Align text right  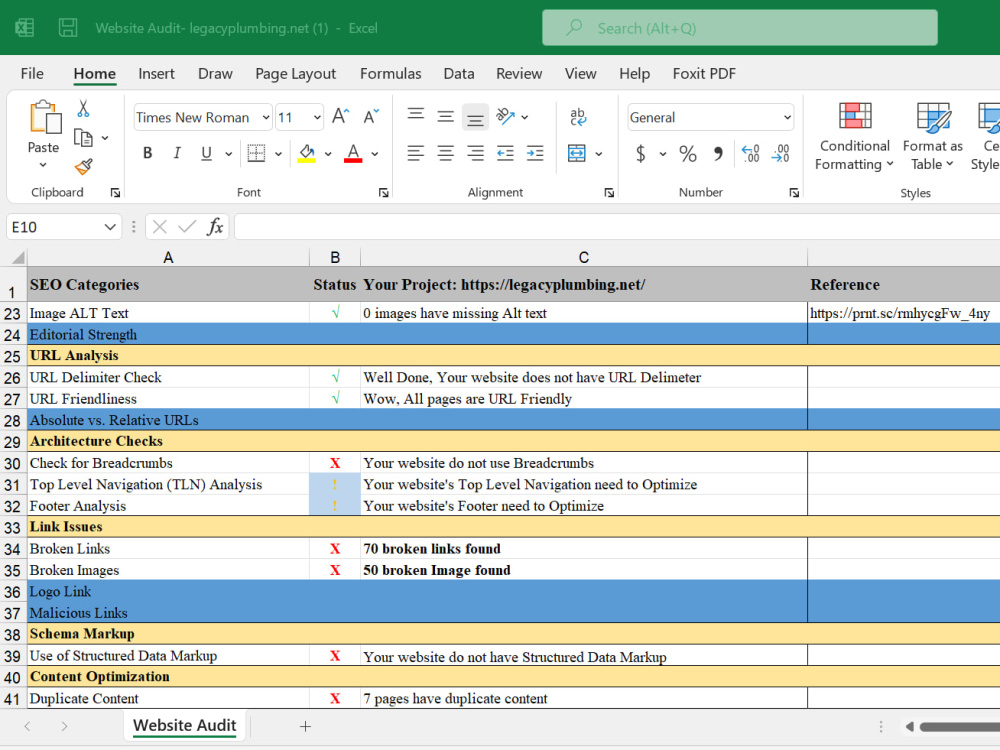click(475, 153)
